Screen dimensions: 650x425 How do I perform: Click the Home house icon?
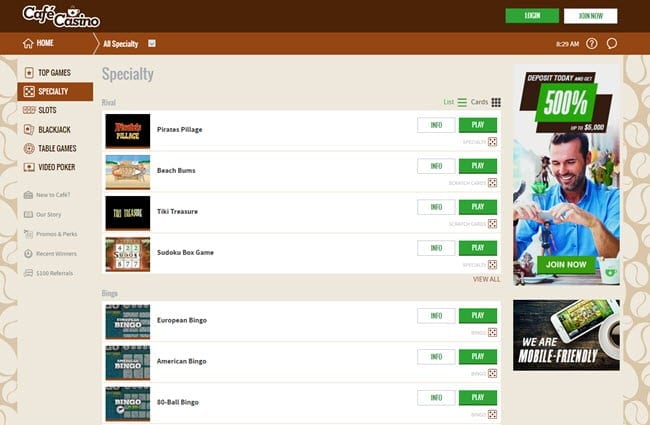coord(28,44)
